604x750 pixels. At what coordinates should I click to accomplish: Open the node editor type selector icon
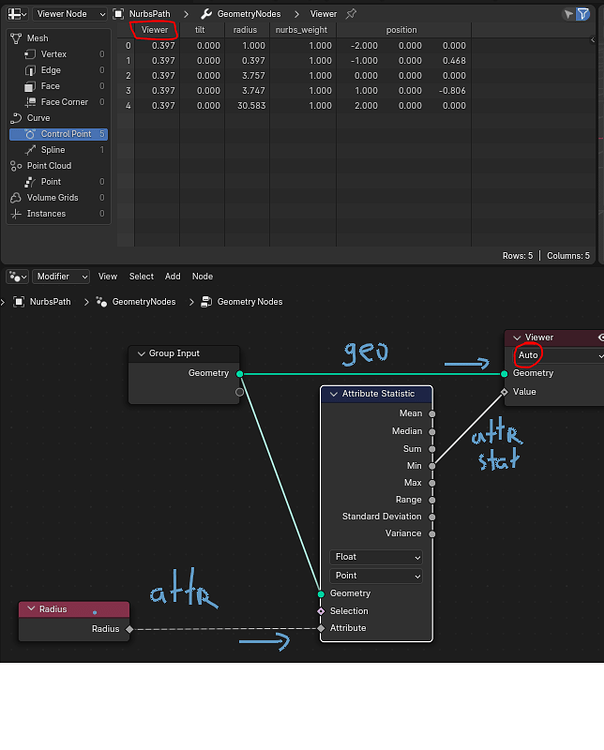(x=17, y=276)
